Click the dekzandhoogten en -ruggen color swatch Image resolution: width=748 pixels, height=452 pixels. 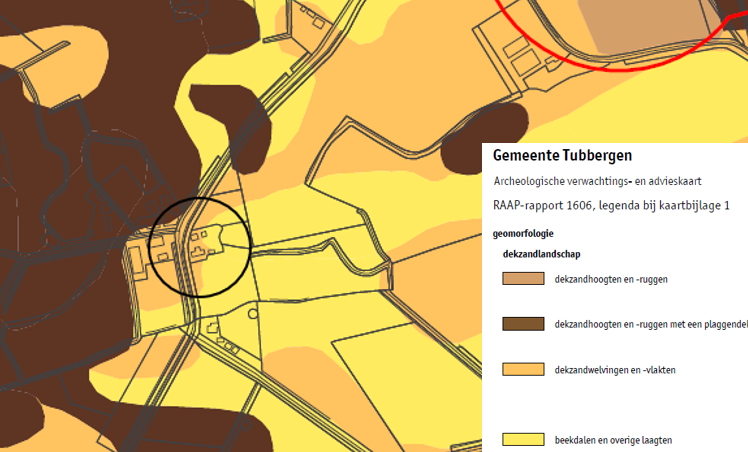[523, 279]
